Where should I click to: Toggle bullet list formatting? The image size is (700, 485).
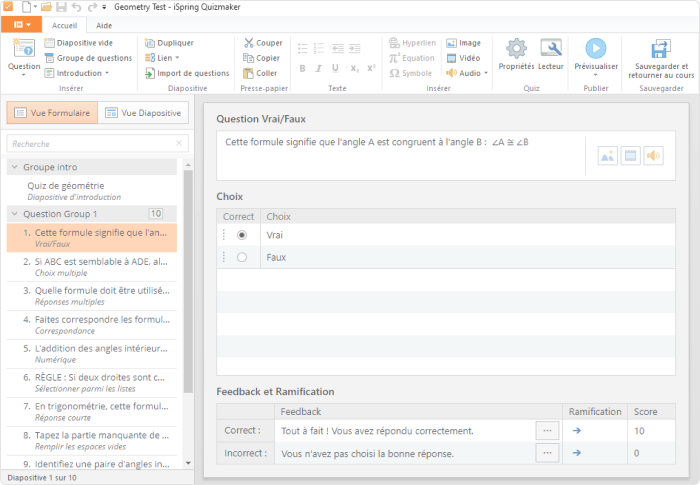point(303,48)
